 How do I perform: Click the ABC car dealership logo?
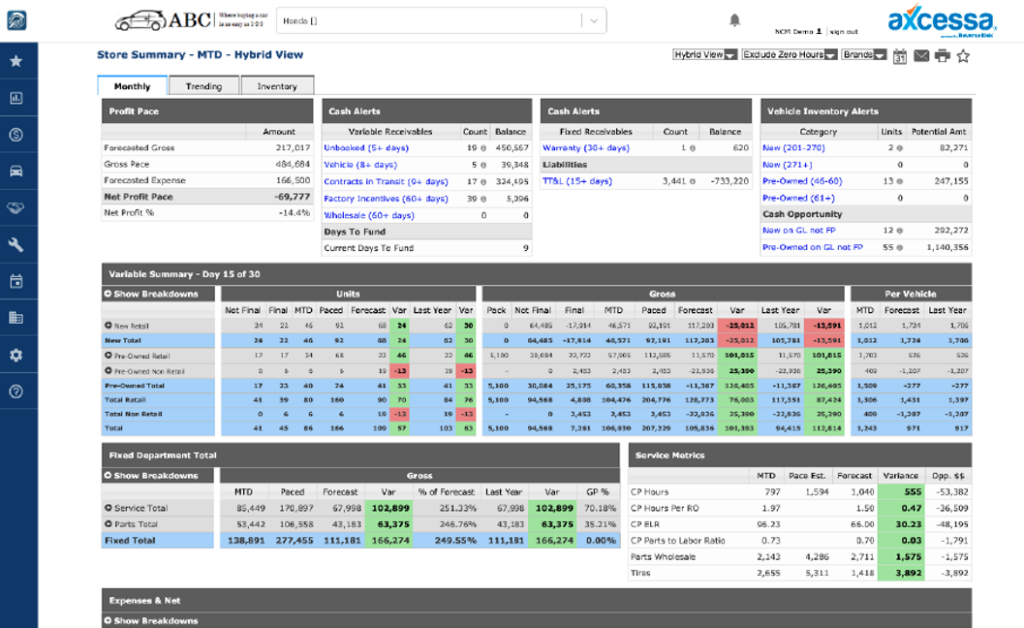pyautogui.click(x=189, y=20)
